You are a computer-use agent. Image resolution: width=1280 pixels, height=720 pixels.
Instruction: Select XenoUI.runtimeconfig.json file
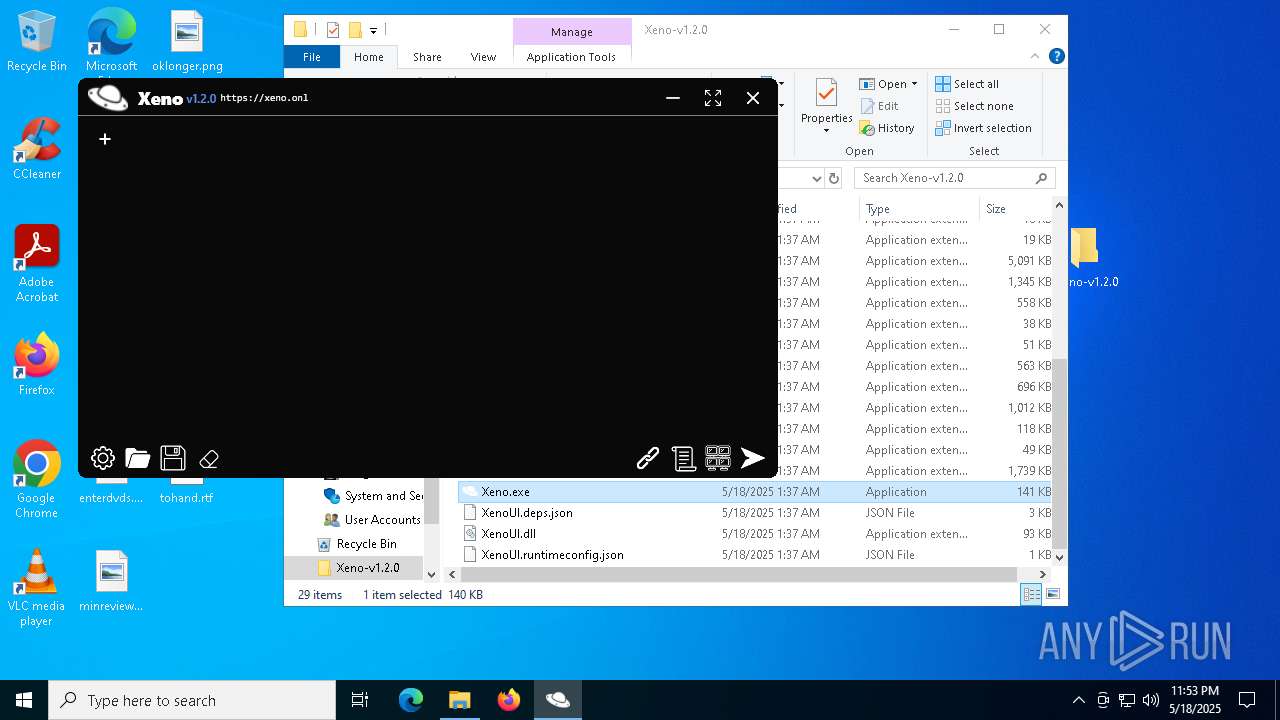[x=756, y=555]
